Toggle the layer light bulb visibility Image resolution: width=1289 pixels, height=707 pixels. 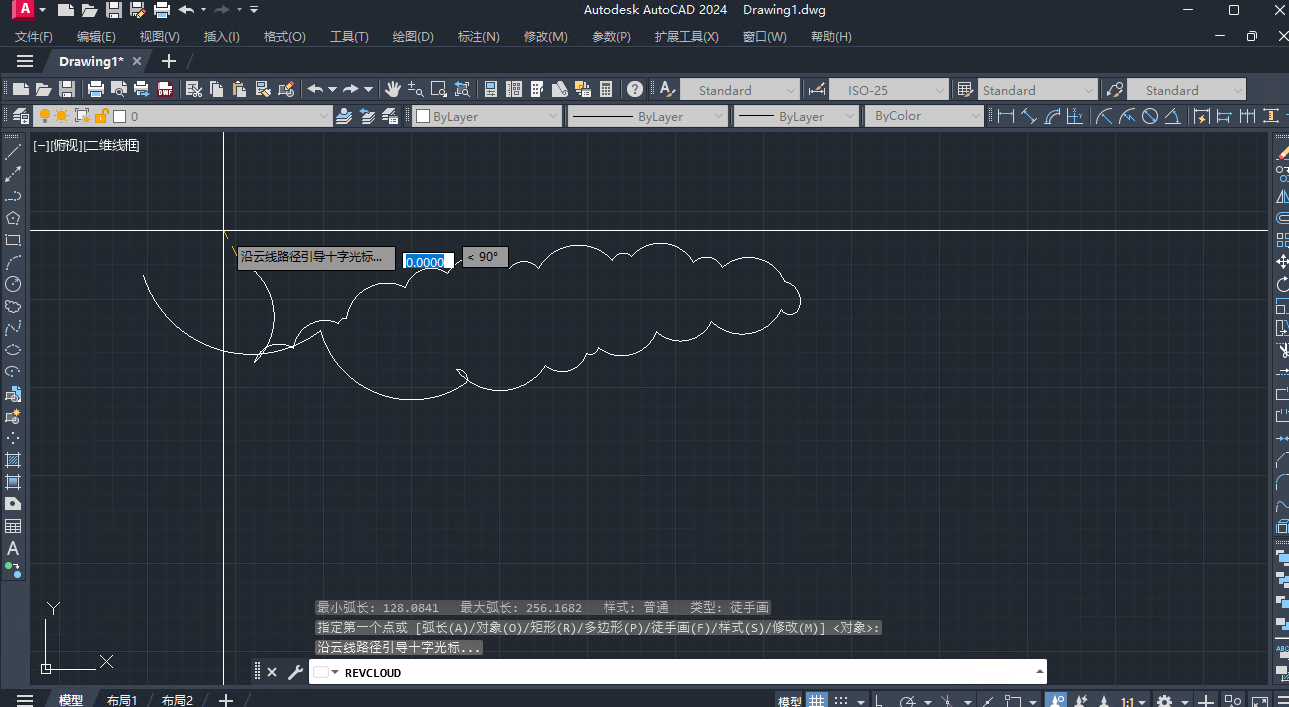click(x=44, y=115)
